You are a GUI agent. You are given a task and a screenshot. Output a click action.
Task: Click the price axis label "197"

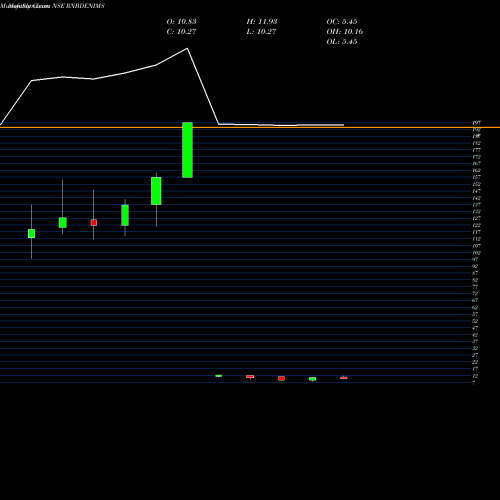476,123
